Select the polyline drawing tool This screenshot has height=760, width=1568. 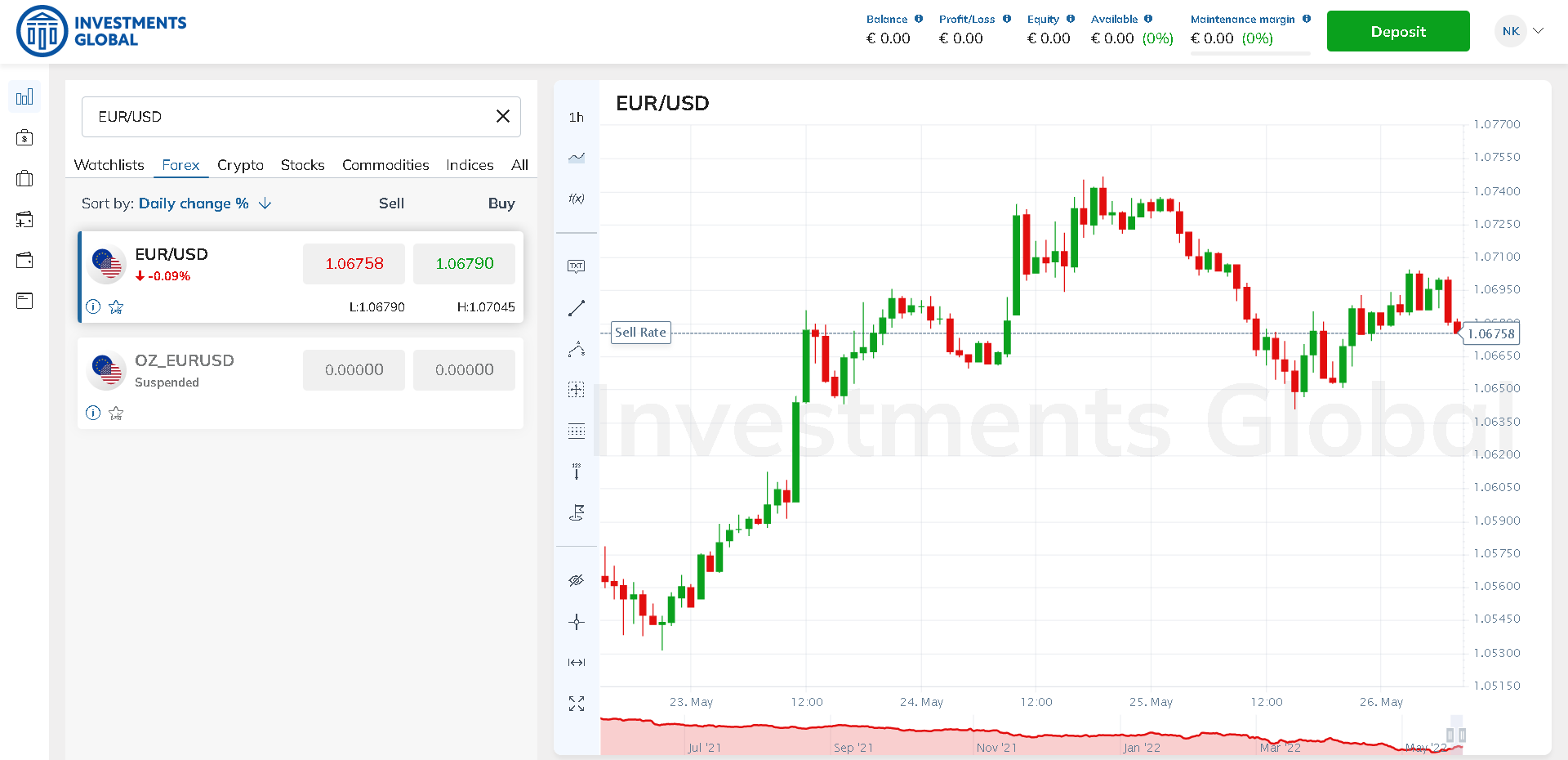click(577, 349)
